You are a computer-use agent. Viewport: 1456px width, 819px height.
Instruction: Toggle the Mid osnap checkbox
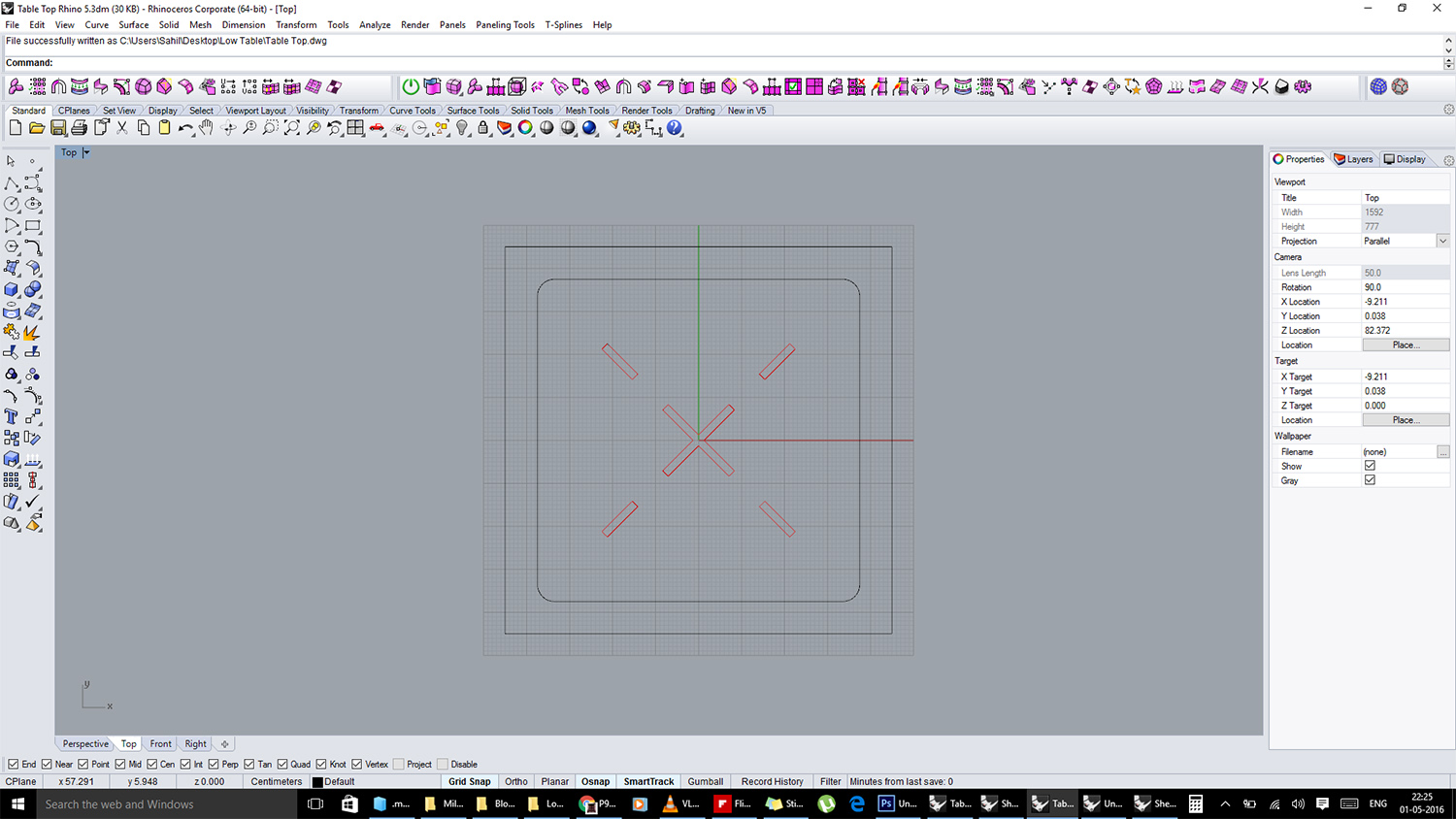coord(120,765)
